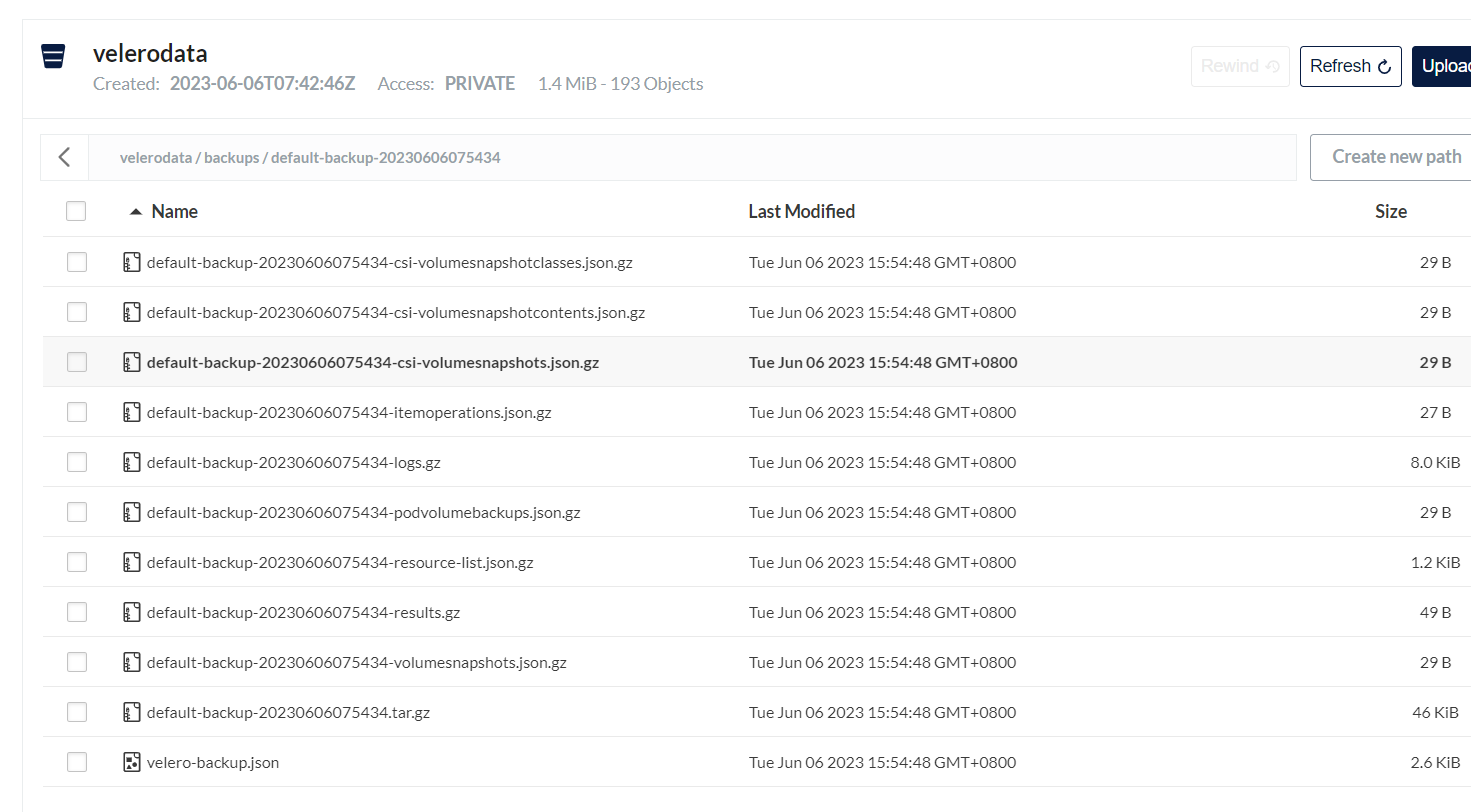Click the 2023-06-06T07:42:46Z created timestamp
This screenshot has width=1471, height=812.
point(262,84)
